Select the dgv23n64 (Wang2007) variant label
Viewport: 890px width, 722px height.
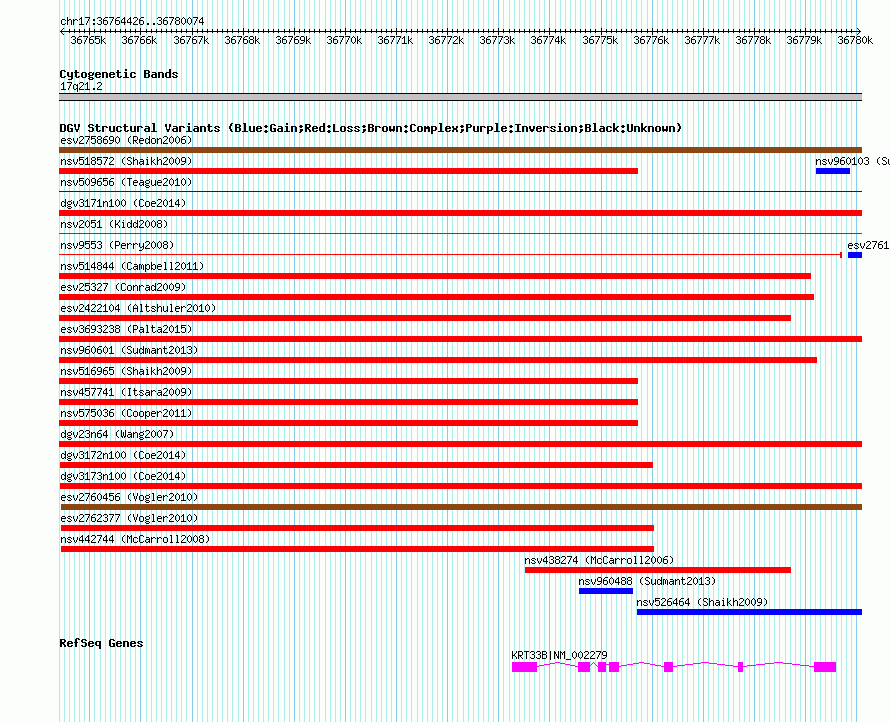117,434
